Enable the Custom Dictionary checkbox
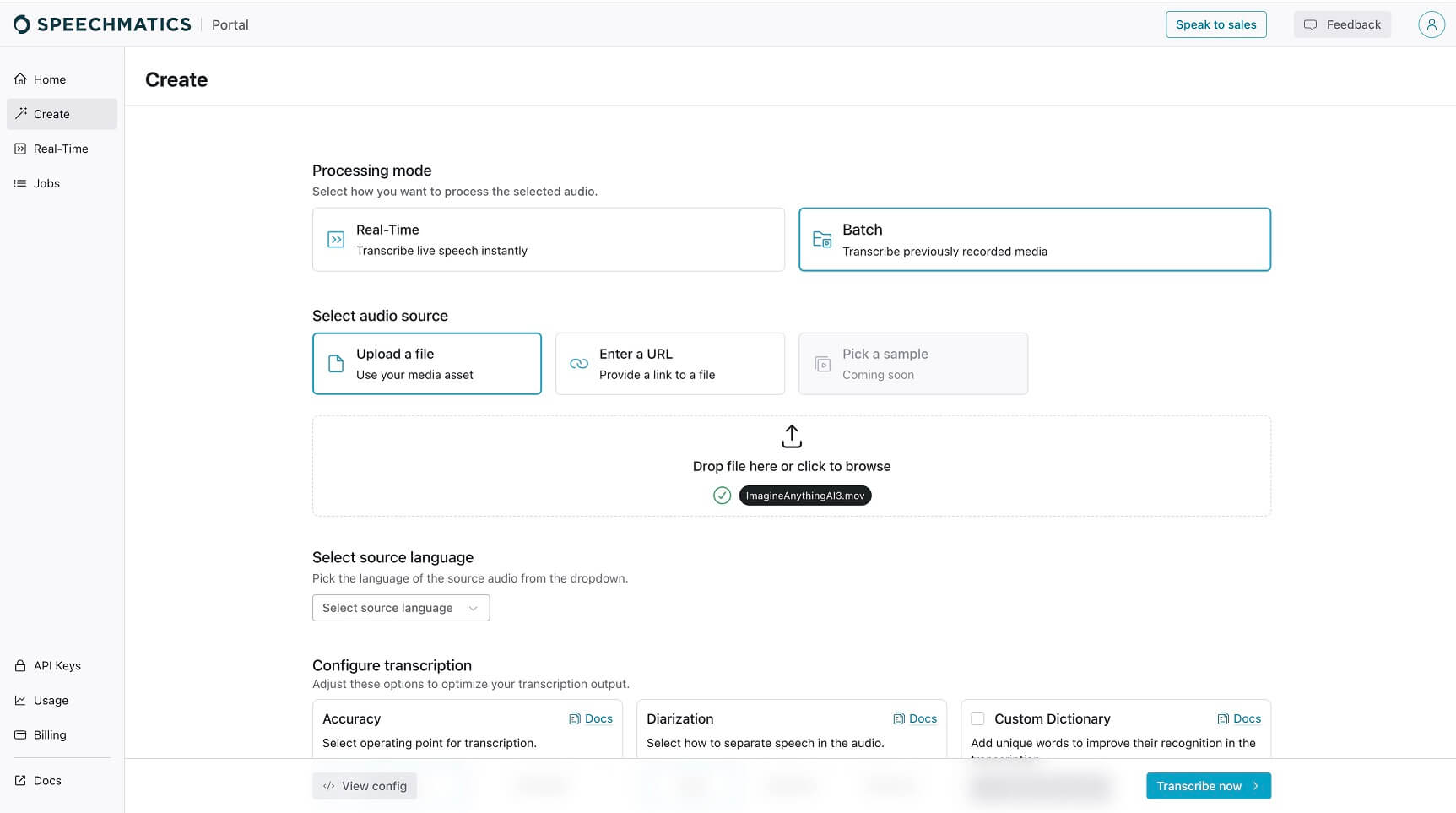This screenshot has width=1456, height=813. pos(977,718)
